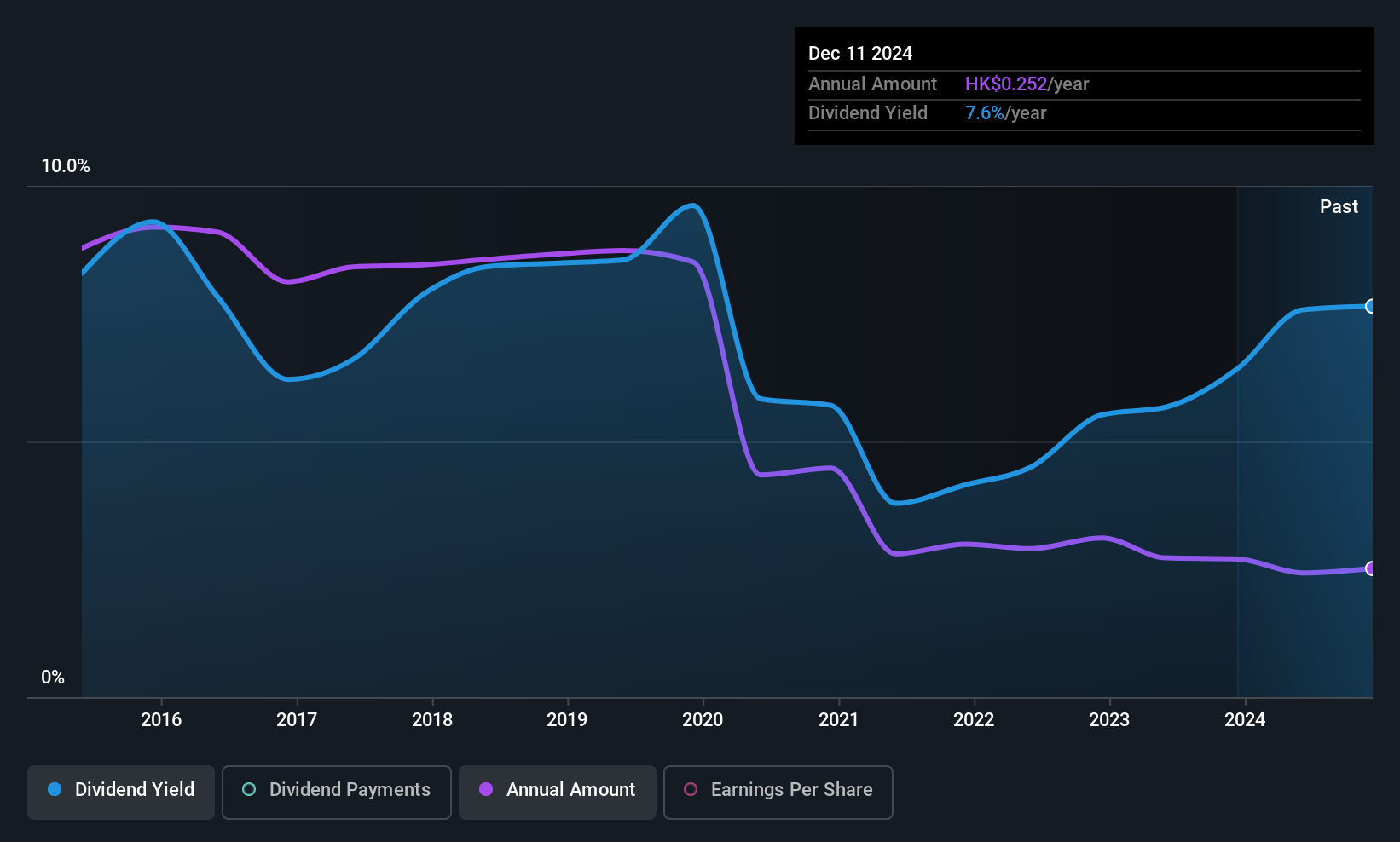Select the blue endpoint marker on yield line
This screenshot has height=842, width=1400.
pos(1370,306)
